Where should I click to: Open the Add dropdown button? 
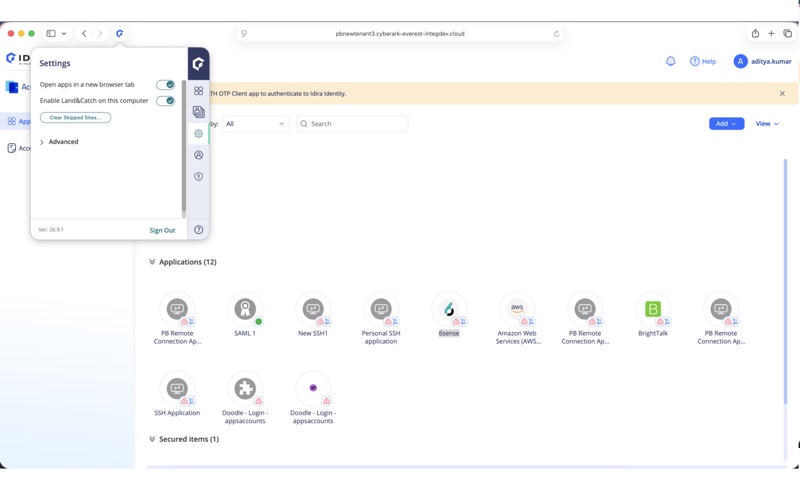pyautogui.click(x=726, y=123)
